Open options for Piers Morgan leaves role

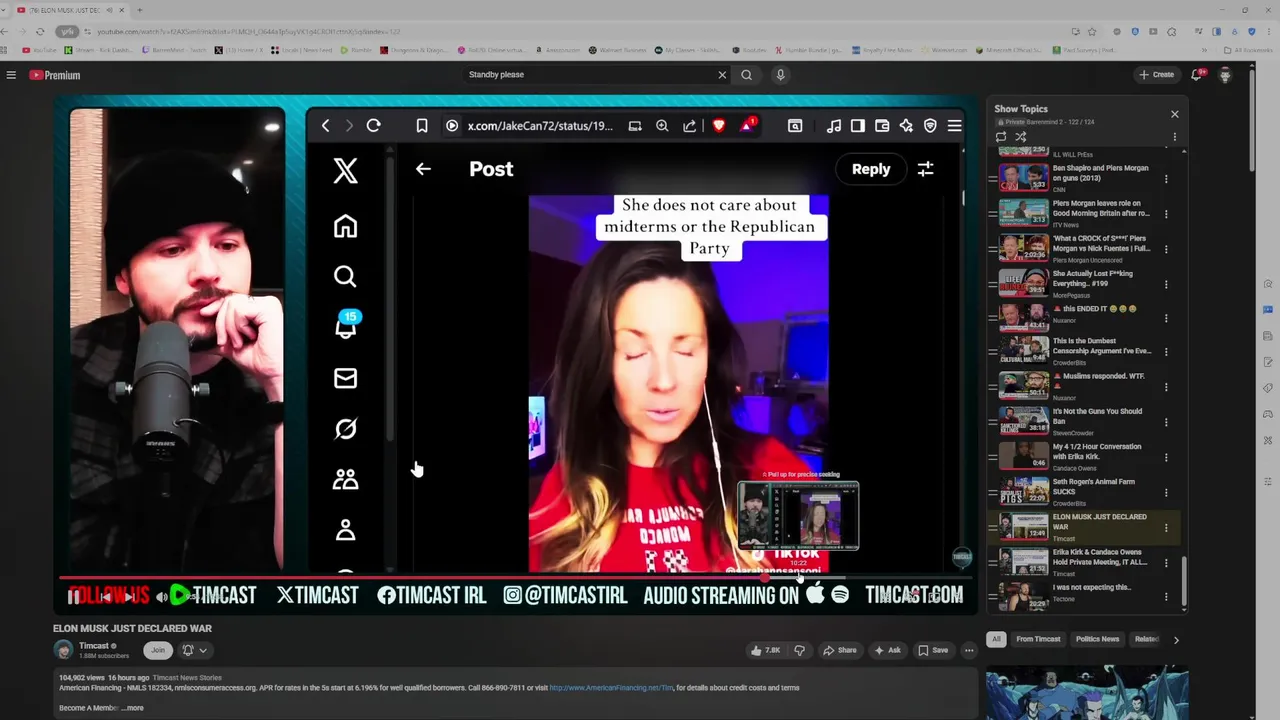[1166, 214]
